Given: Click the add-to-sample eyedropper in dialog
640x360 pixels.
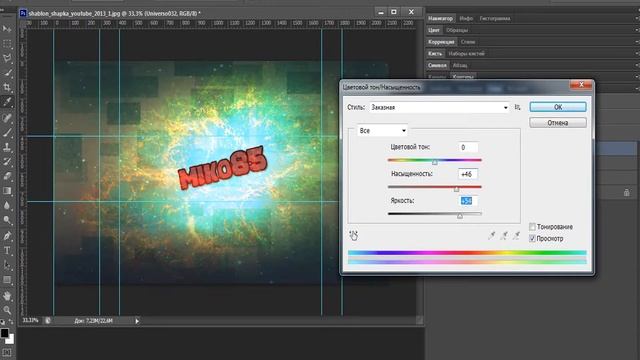Looking at the screenshot, I should tap(504, 235).
